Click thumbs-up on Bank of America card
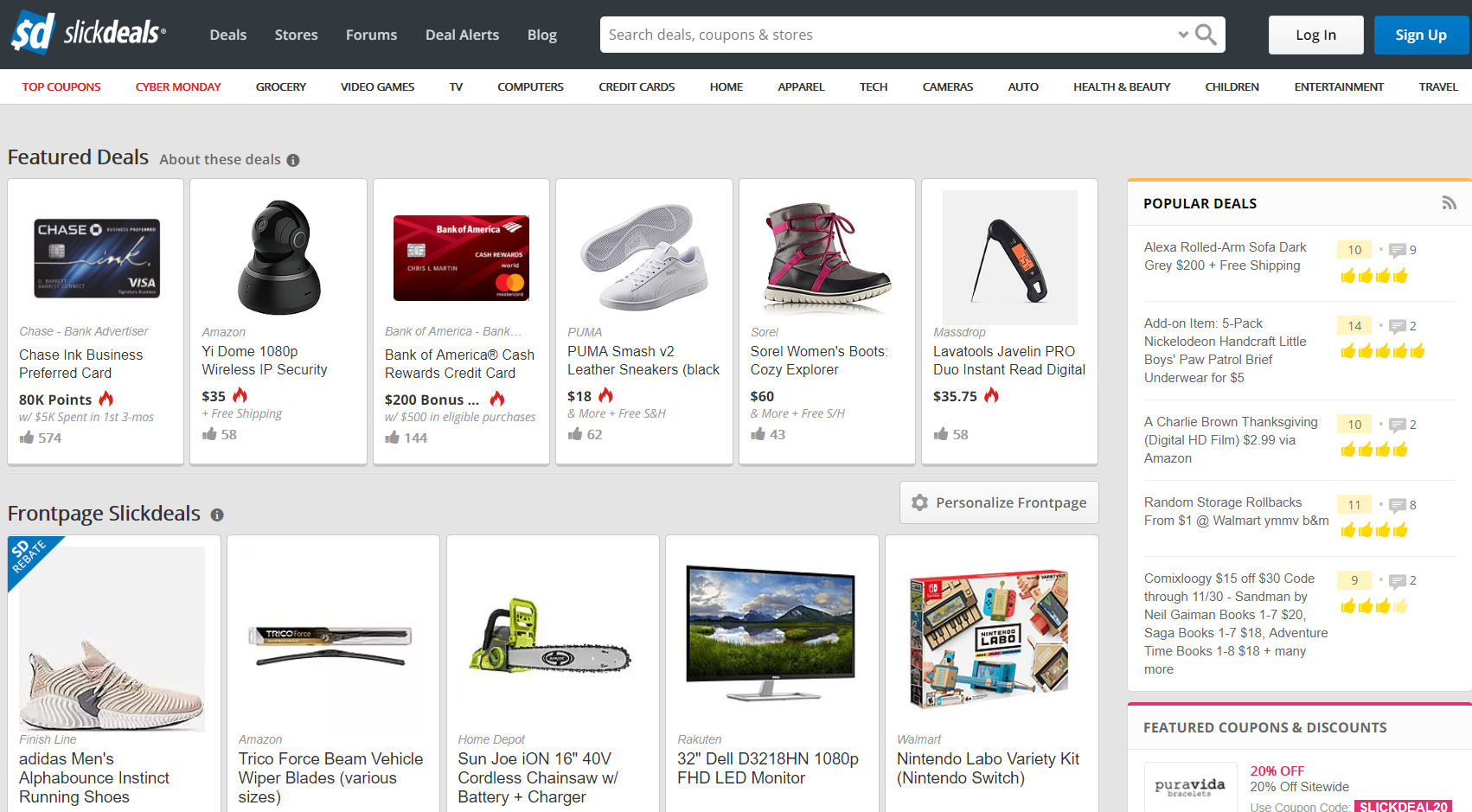 coord(393,438)
